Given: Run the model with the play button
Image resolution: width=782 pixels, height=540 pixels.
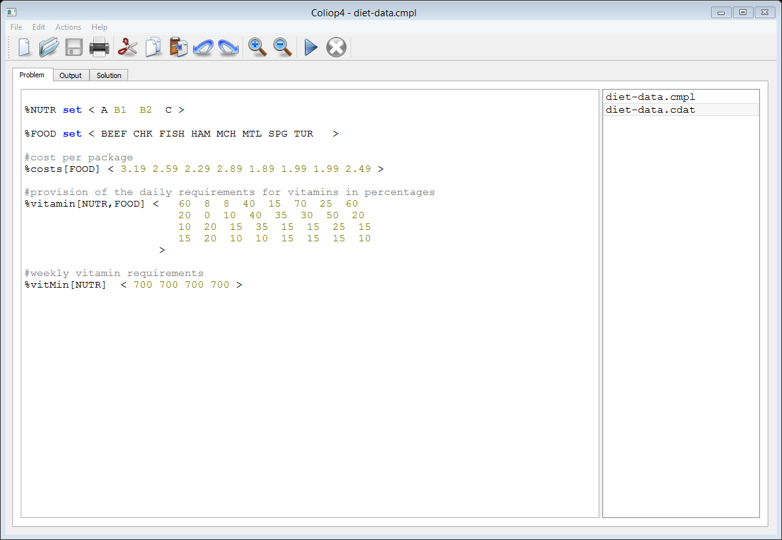Looking at the screenshot, I should pyautogui.click(x=311, y=47).
